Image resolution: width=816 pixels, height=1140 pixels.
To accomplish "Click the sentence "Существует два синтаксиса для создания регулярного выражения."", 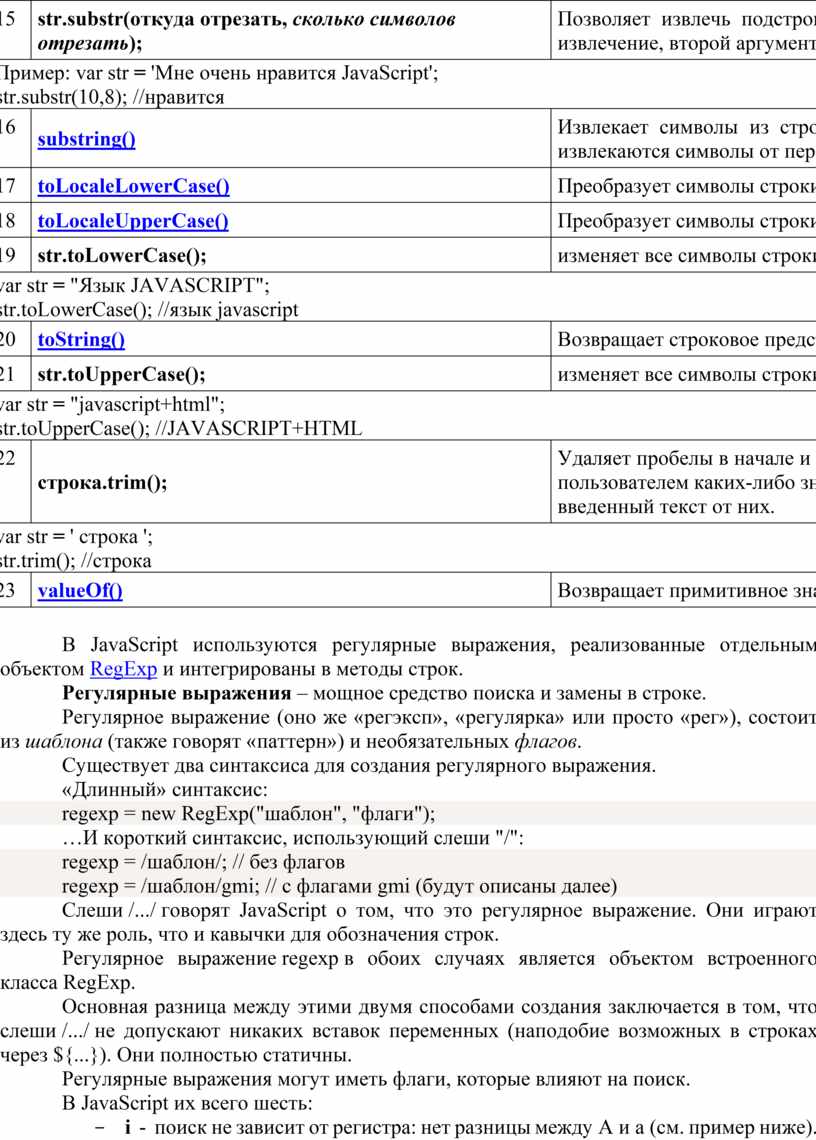I will pyautogui.click(x=359, y=766).
